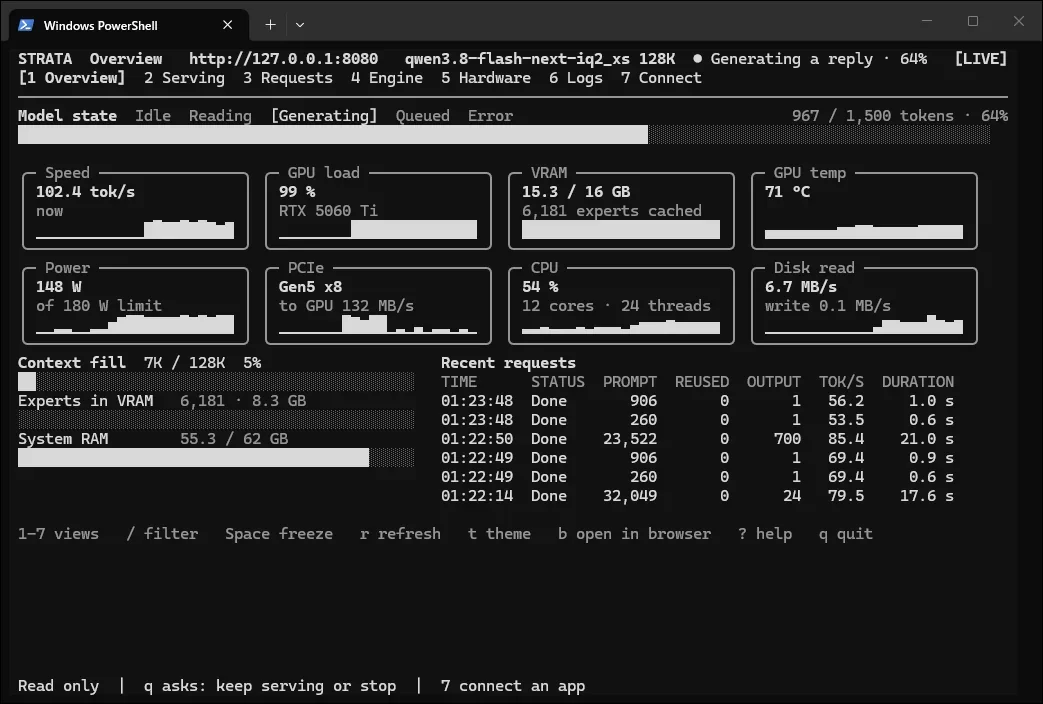Viewport: 1043px width, 704px height.
Task: Click the '/ filter' shortcut hint
Action: [x=162, y=534]
